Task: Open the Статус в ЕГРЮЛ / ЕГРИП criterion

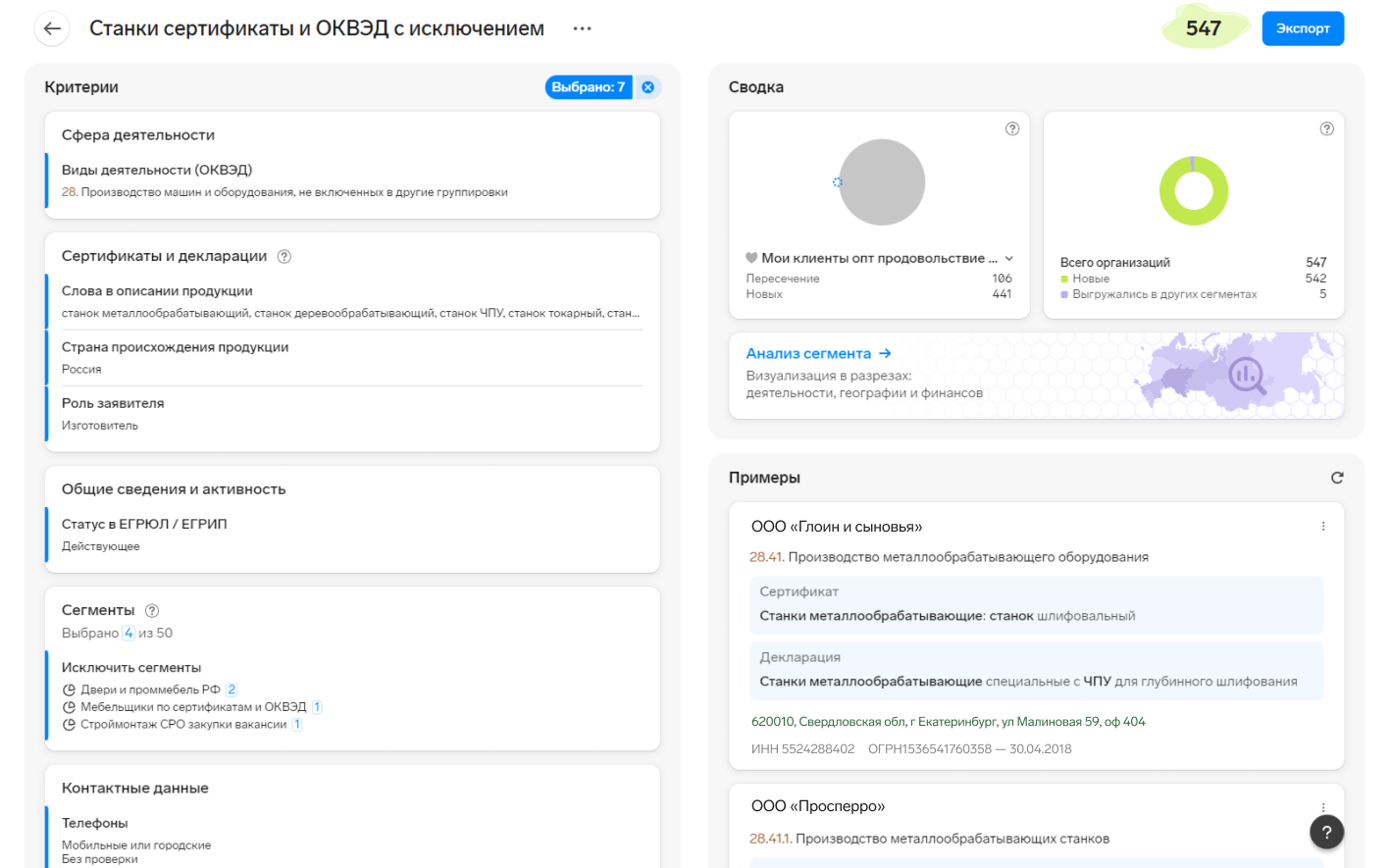Action: tap(352, 535)
